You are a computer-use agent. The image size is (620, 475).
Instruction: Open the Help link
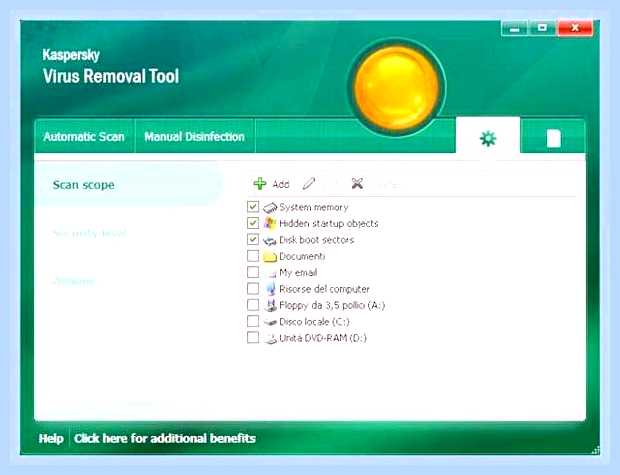tap(51, 438)
